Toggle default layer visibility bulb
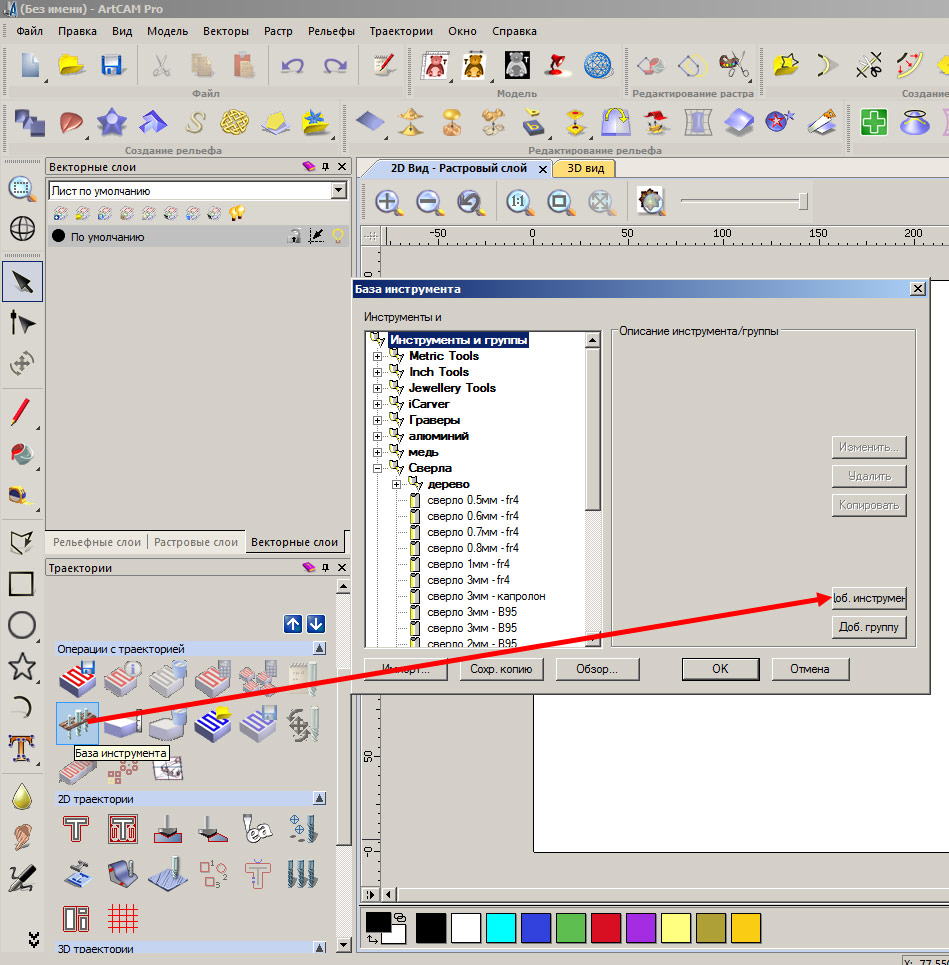Image resolution: width=949 pixels, height=965 pixels. 338,236
